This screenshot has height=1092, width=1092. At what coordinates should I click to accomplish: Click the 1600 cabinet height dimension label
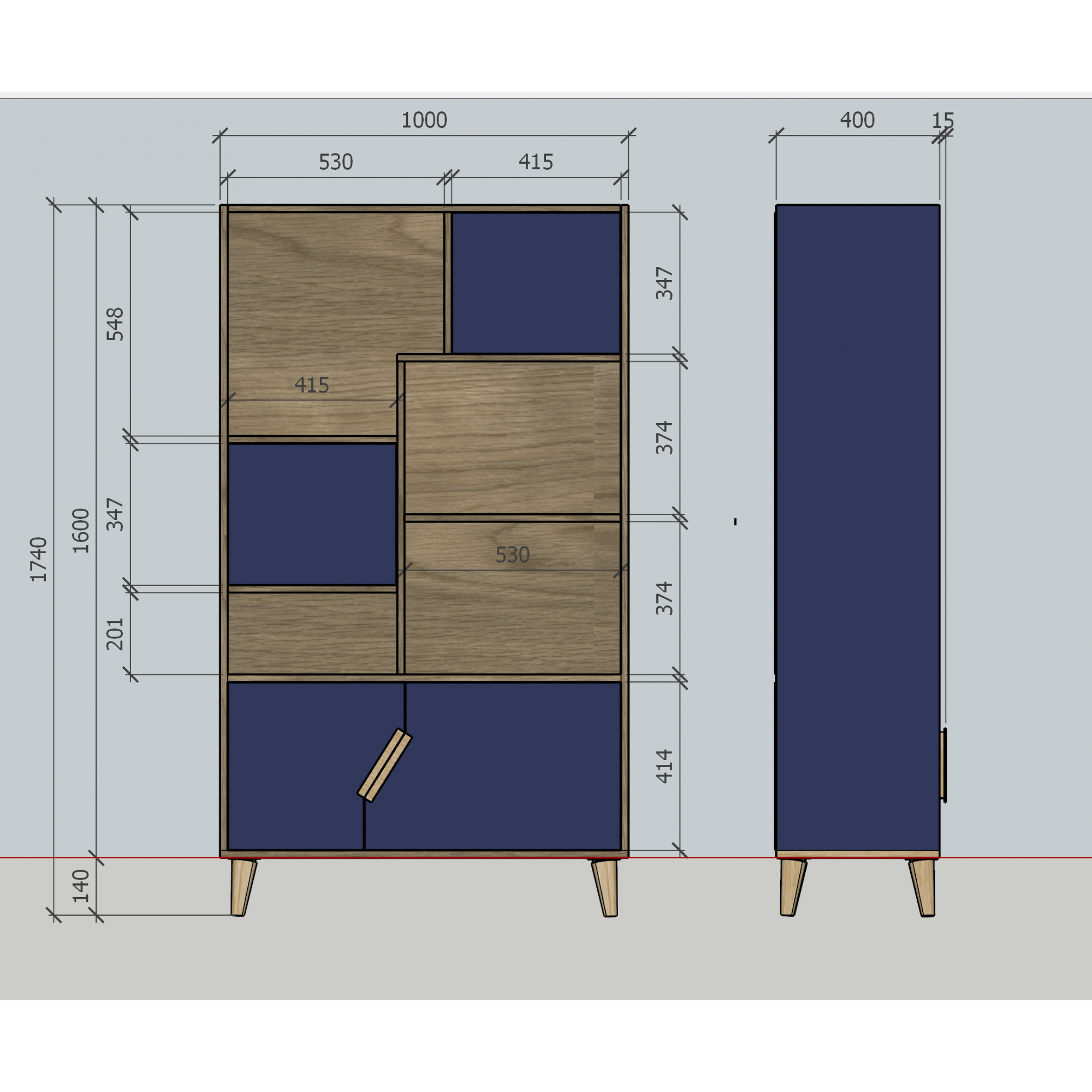tap(81, 531)
